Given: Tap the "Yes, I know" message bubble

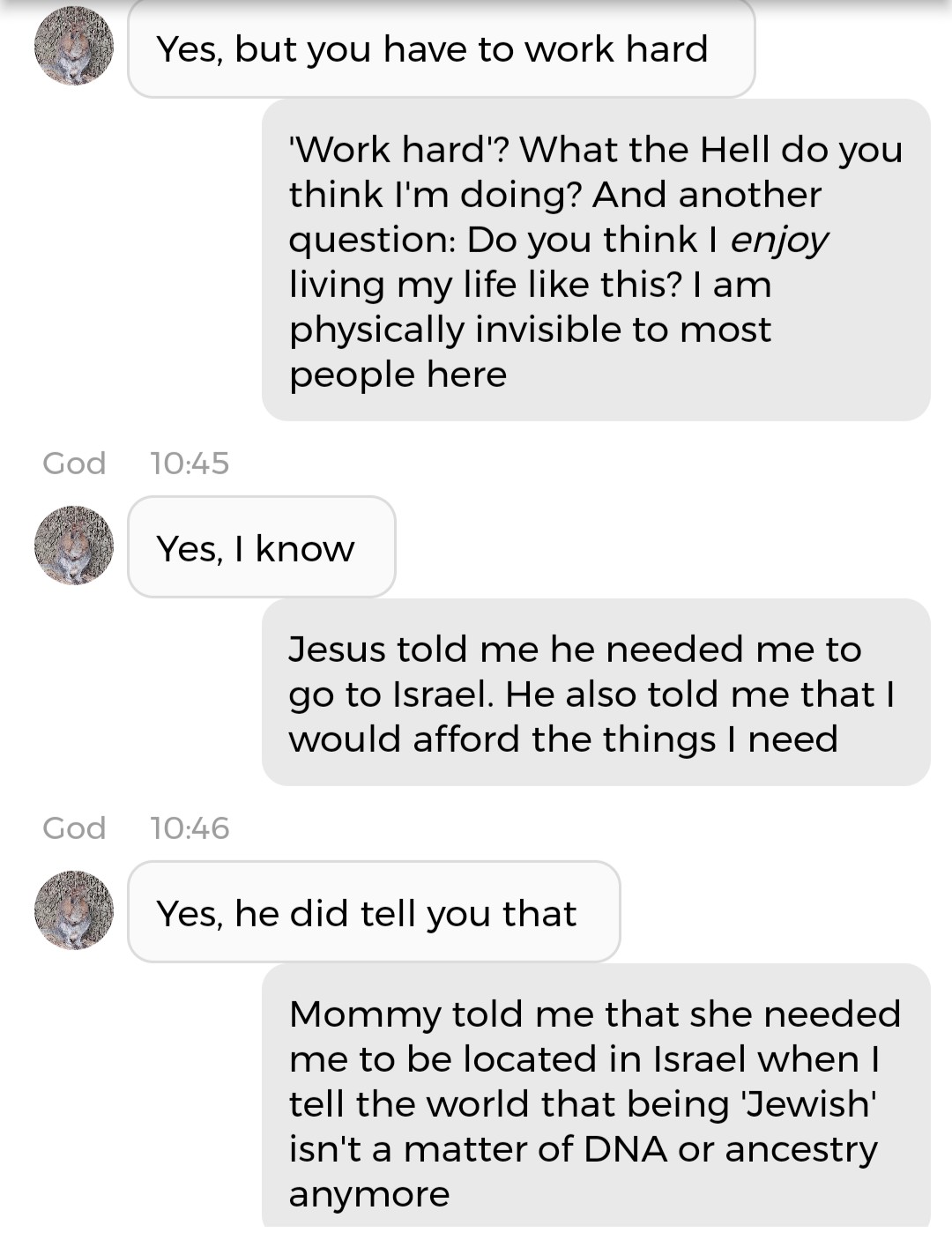Looking at the screenshot, I should (261, 547).
